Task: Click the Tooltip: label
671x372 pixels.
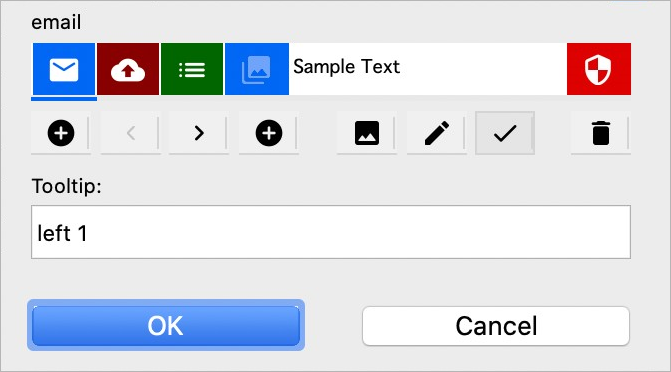Action: tap(66, 186)
